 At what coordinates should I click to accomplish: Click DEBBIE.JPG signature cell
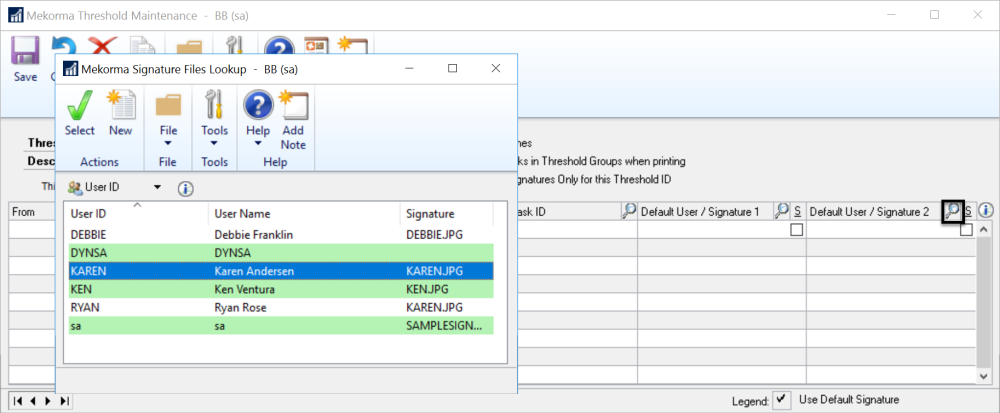434,235
